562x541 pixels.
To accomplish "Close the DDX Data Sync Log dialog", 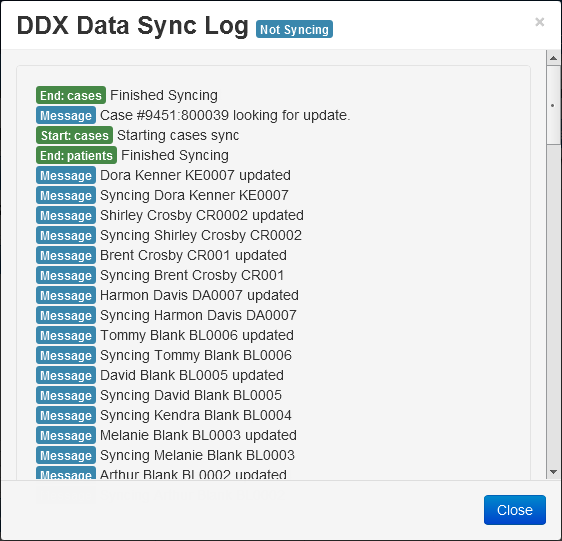I will pyautogui.click(x=514, y=510).
